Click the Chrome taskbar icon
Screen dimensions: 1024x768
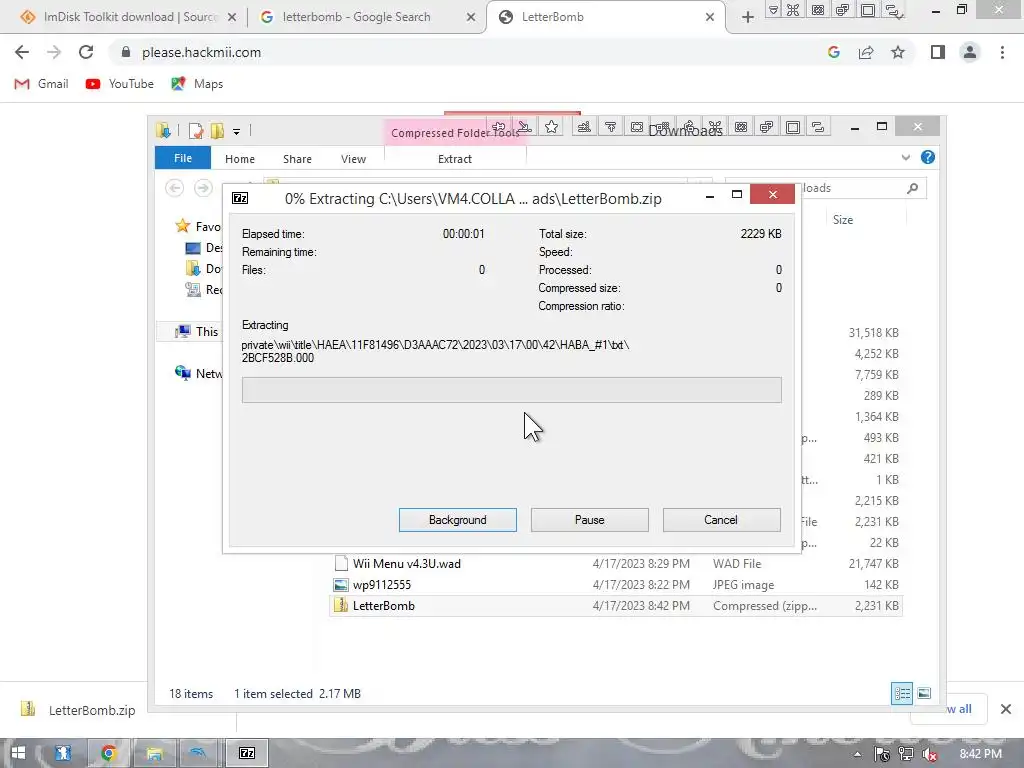pos(108,753)
